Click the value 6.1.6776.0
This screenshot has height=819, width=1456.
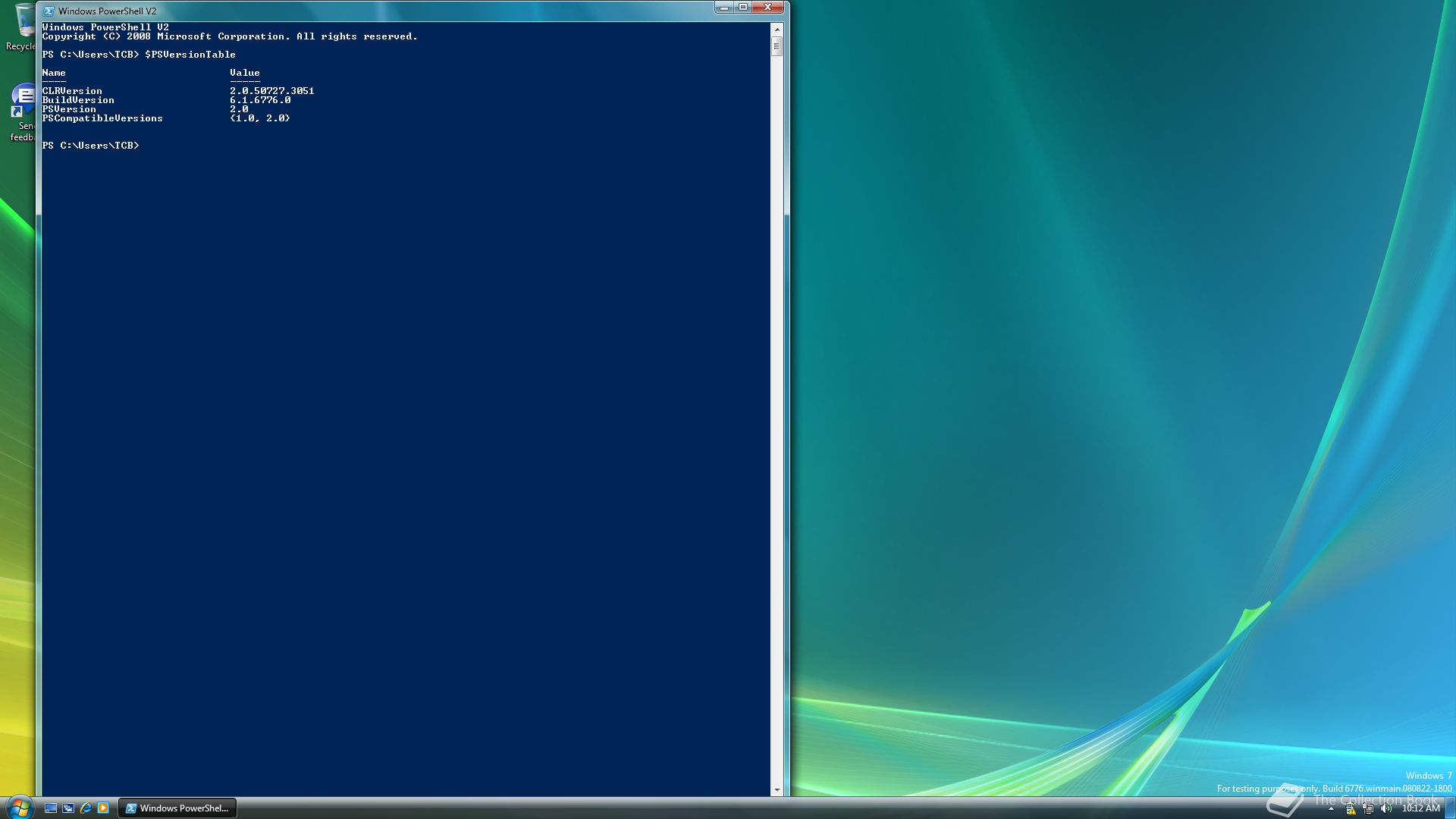point(260,100)
